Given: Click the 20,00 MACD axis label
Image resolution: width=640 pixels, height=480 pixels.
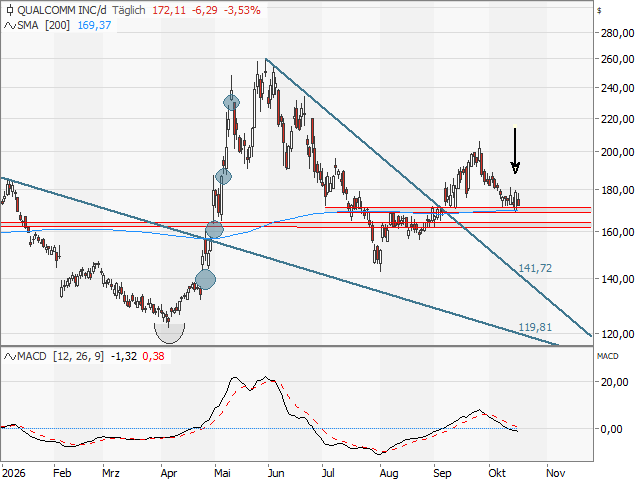Looking at the screenshot, I should (x=614, y=382).
